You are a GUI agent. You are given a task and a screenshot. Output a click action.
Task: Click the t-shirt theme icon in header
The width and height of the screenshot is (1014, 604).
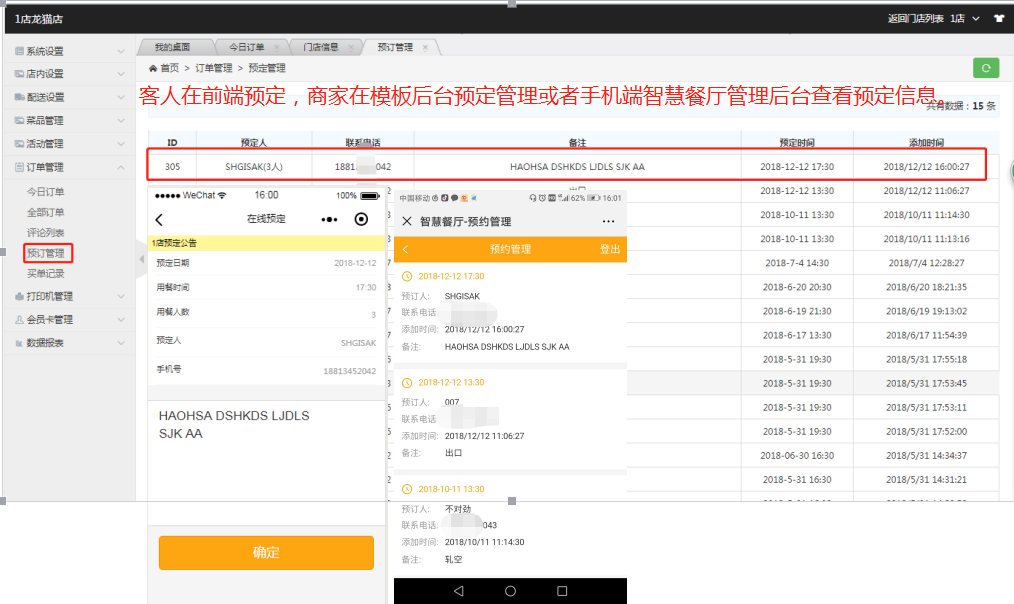click(998, 19)
